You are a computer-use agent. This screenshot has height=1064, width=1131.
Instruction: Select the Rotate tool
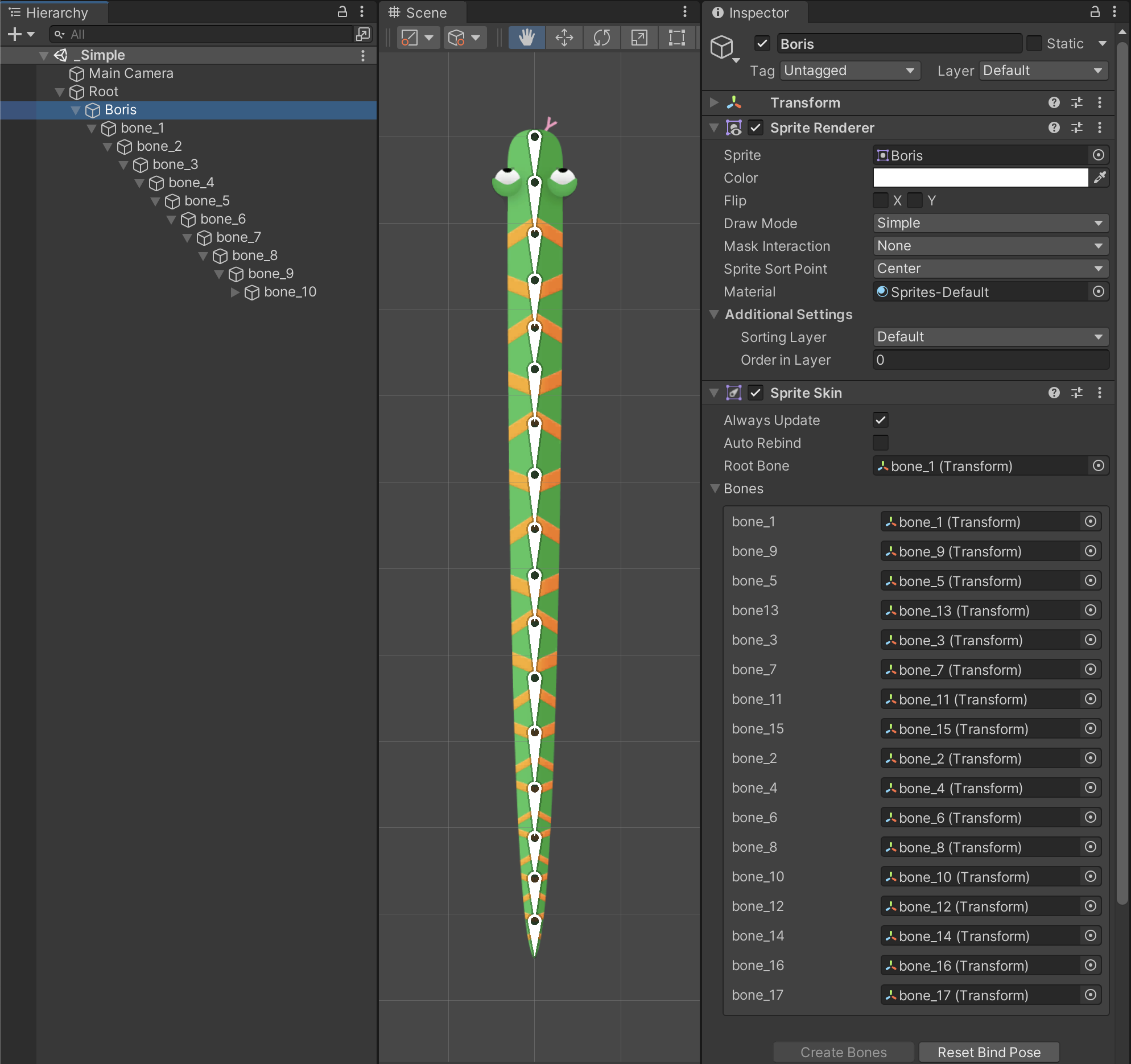tap(601, 38)
